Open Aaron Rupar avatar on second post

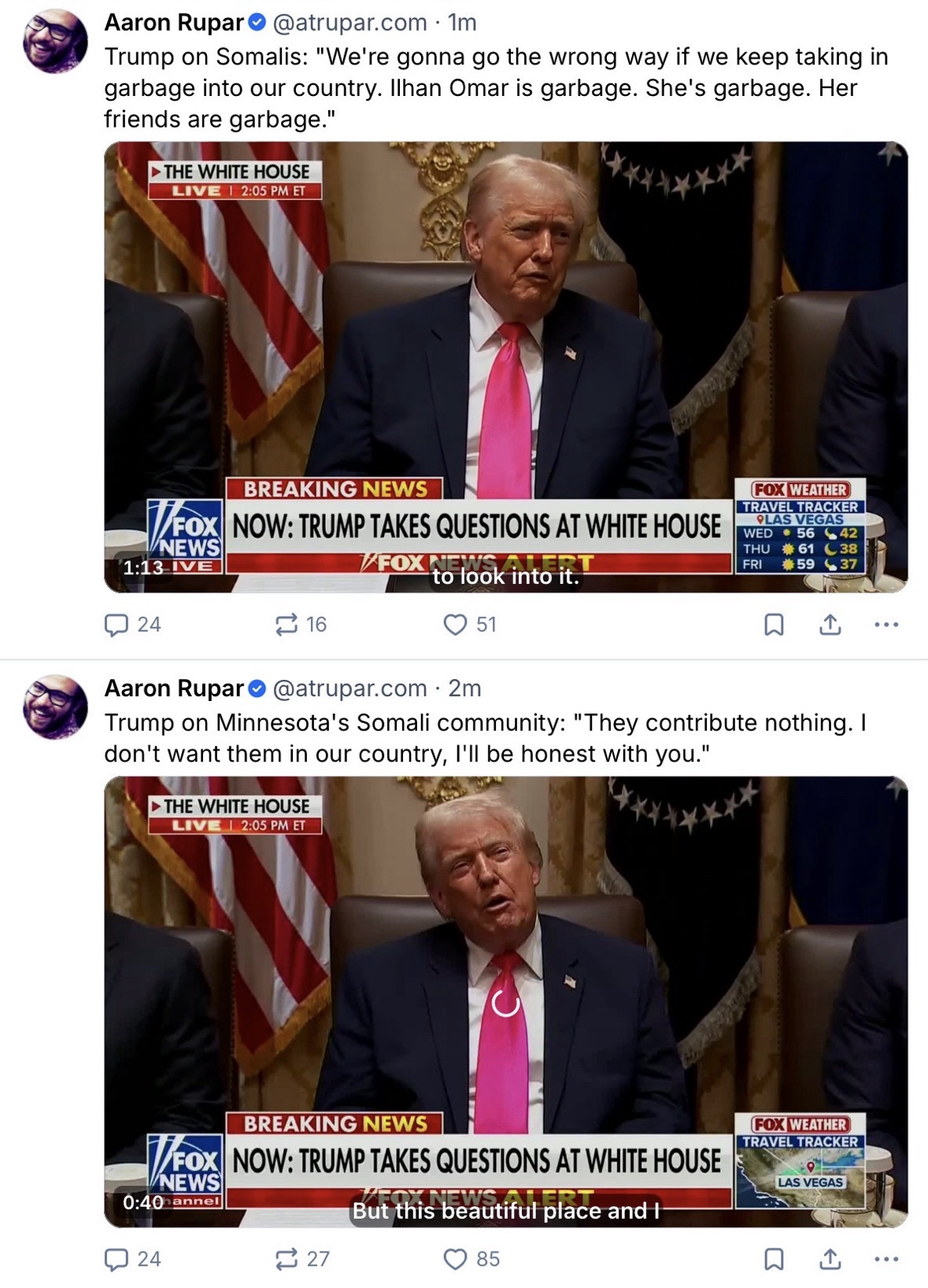click(55, 707)
